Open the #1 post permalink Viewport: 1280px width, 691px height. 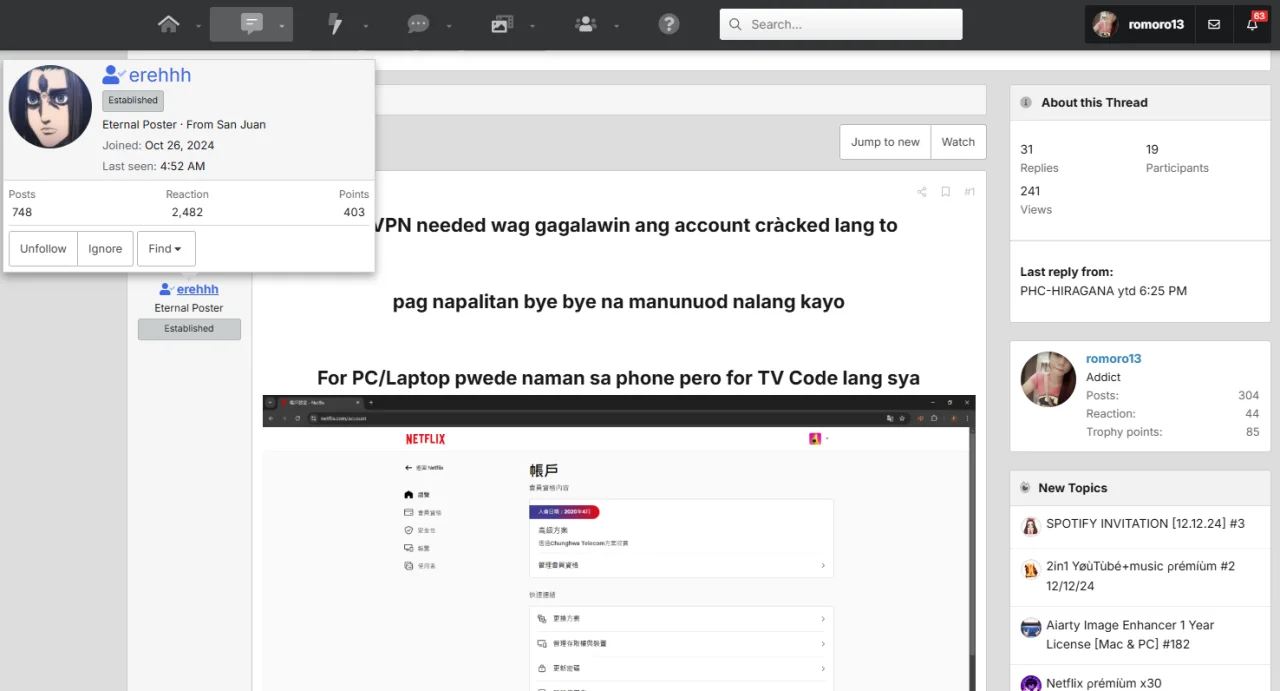[x=969, y=192]
